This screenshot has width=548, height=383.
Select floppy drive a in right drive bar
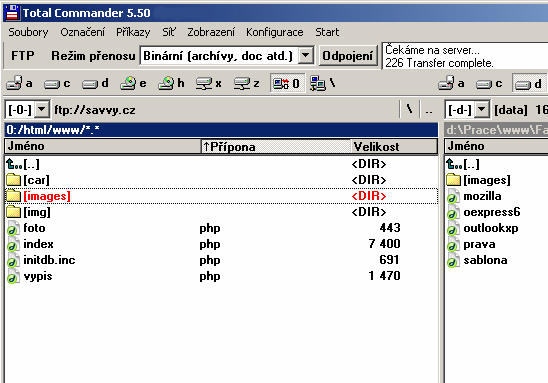[452, 83]
